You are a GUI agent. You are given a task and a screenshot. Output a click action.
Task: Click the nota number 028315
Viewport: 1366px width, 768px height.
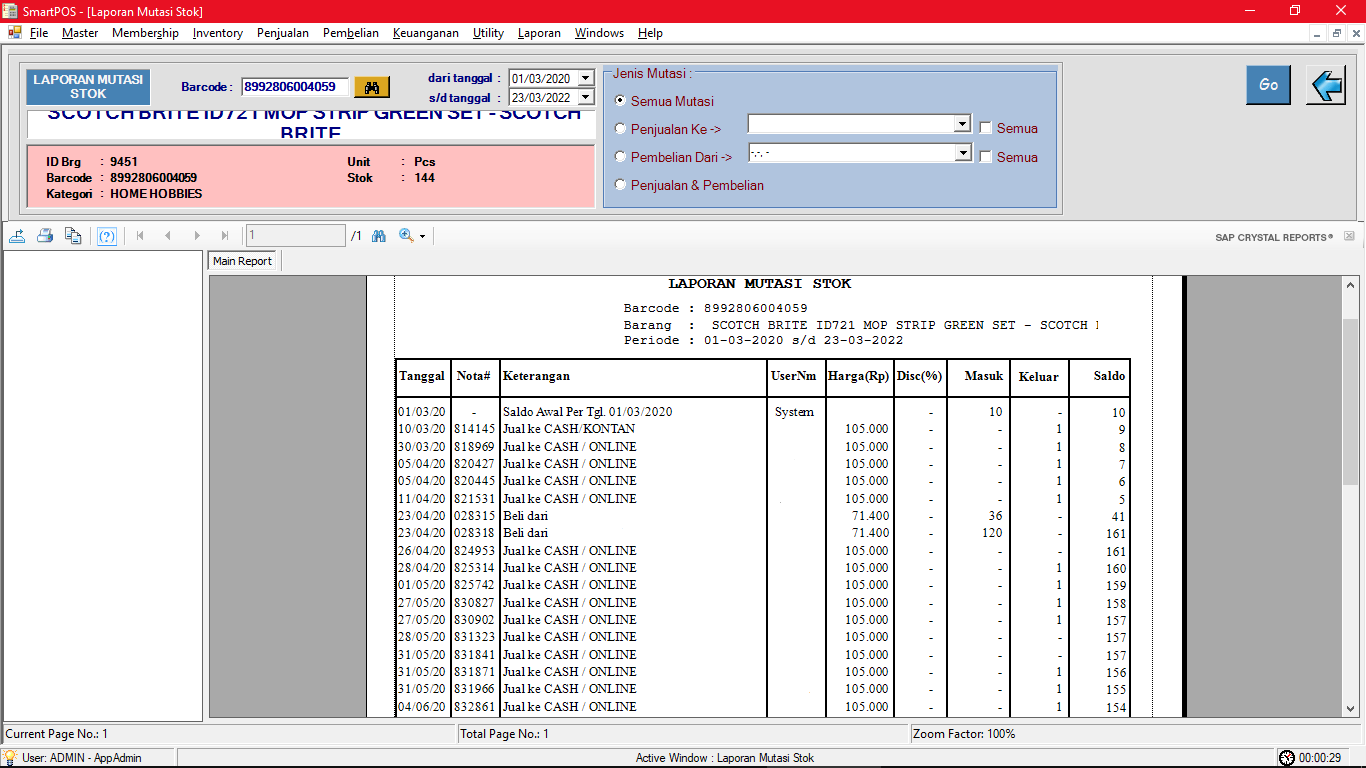pyautogui.click(x=474, y=516)
